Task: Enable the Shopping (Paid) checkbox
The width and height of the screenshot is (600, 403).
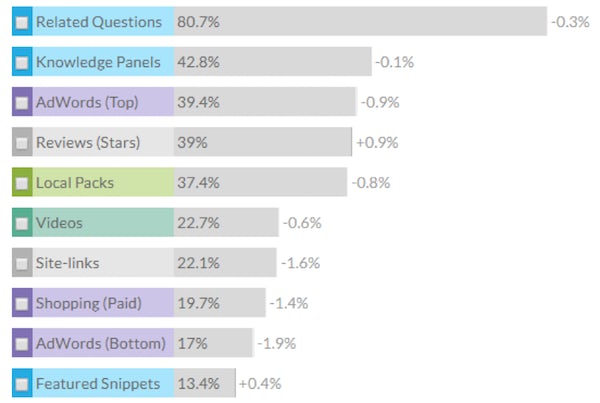Action: pos(22,304)
